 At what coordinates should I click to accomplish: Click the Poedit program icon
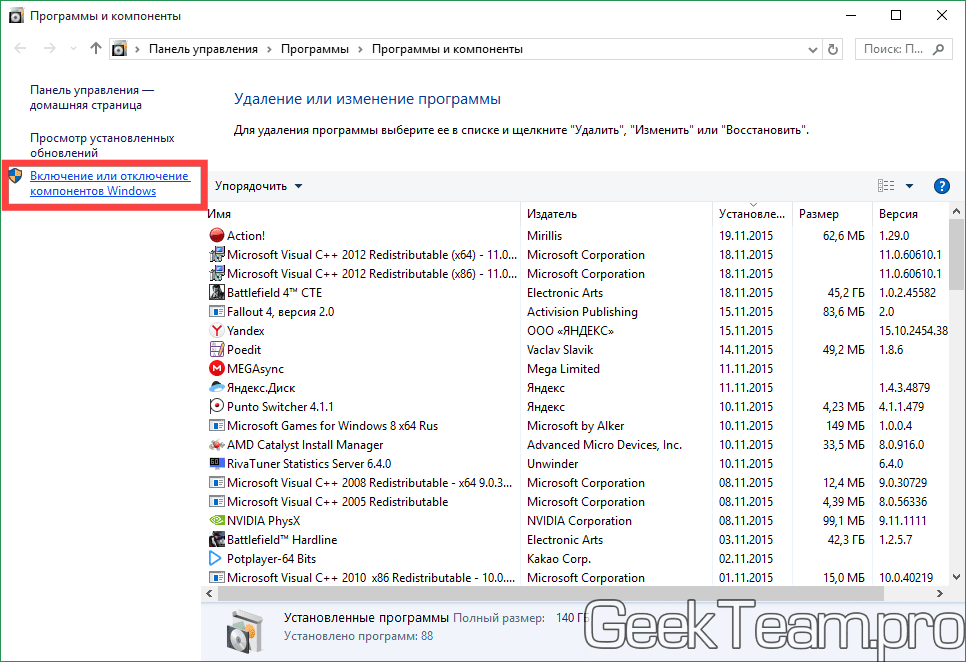tap(216, 350)
